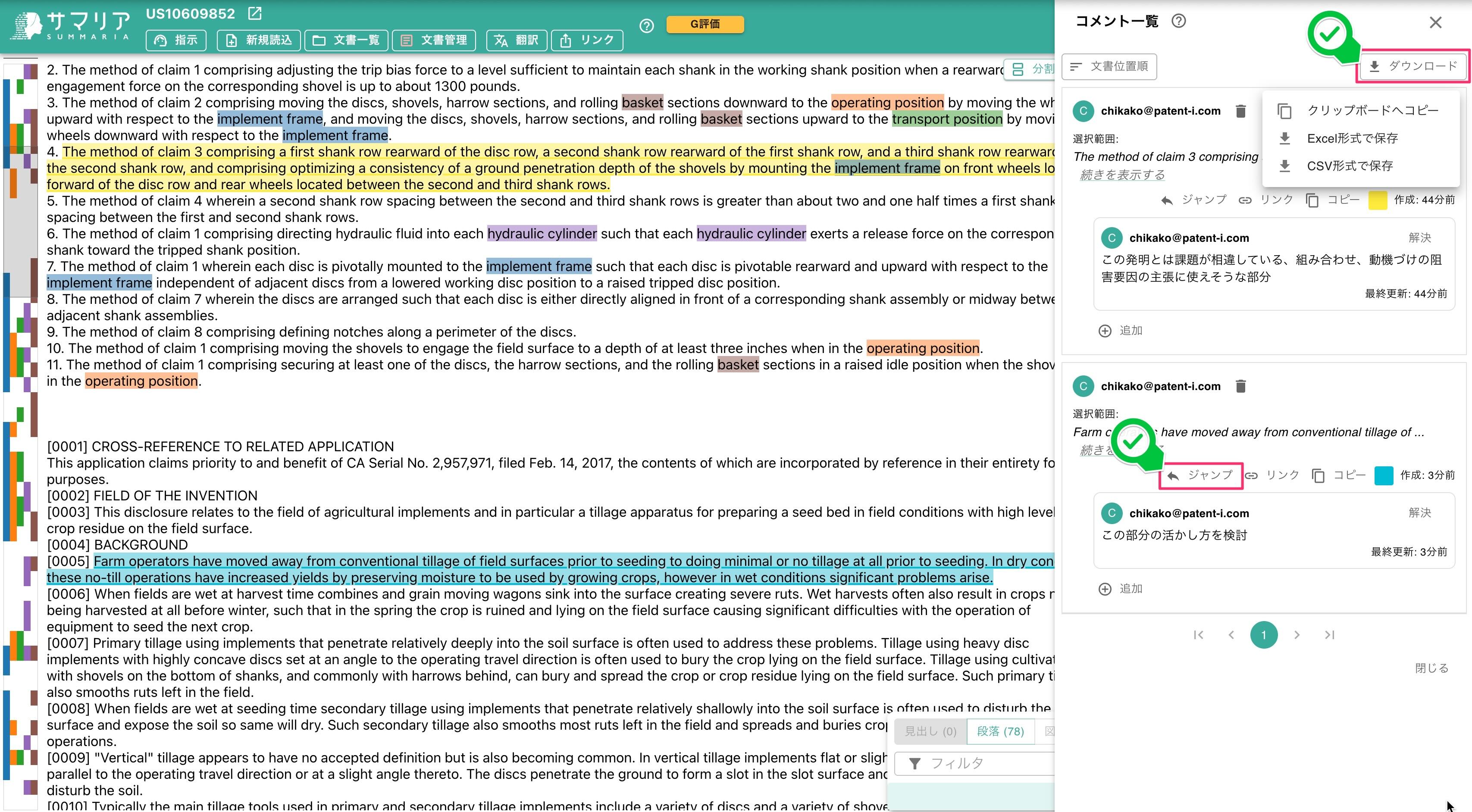This screenshot has height=812, width=1472.
Task: Open the 翻訳 translation tool
Action: (x=517, y=40)
